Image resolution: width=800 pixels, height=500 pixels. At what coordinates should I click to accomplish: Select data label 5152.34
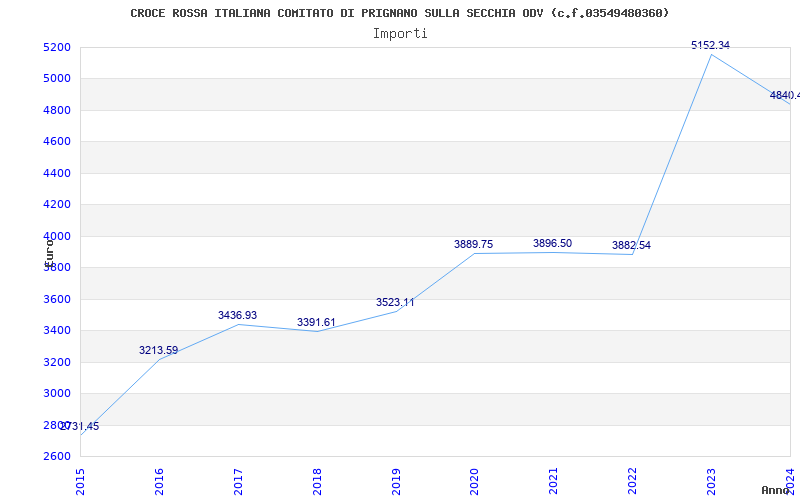(x=711, y=45)
